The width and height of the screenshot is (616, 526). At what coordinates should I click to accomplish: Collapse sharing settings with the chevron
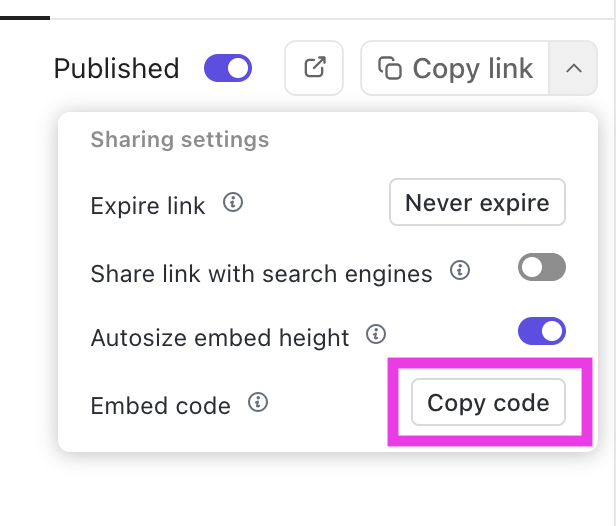573,68
